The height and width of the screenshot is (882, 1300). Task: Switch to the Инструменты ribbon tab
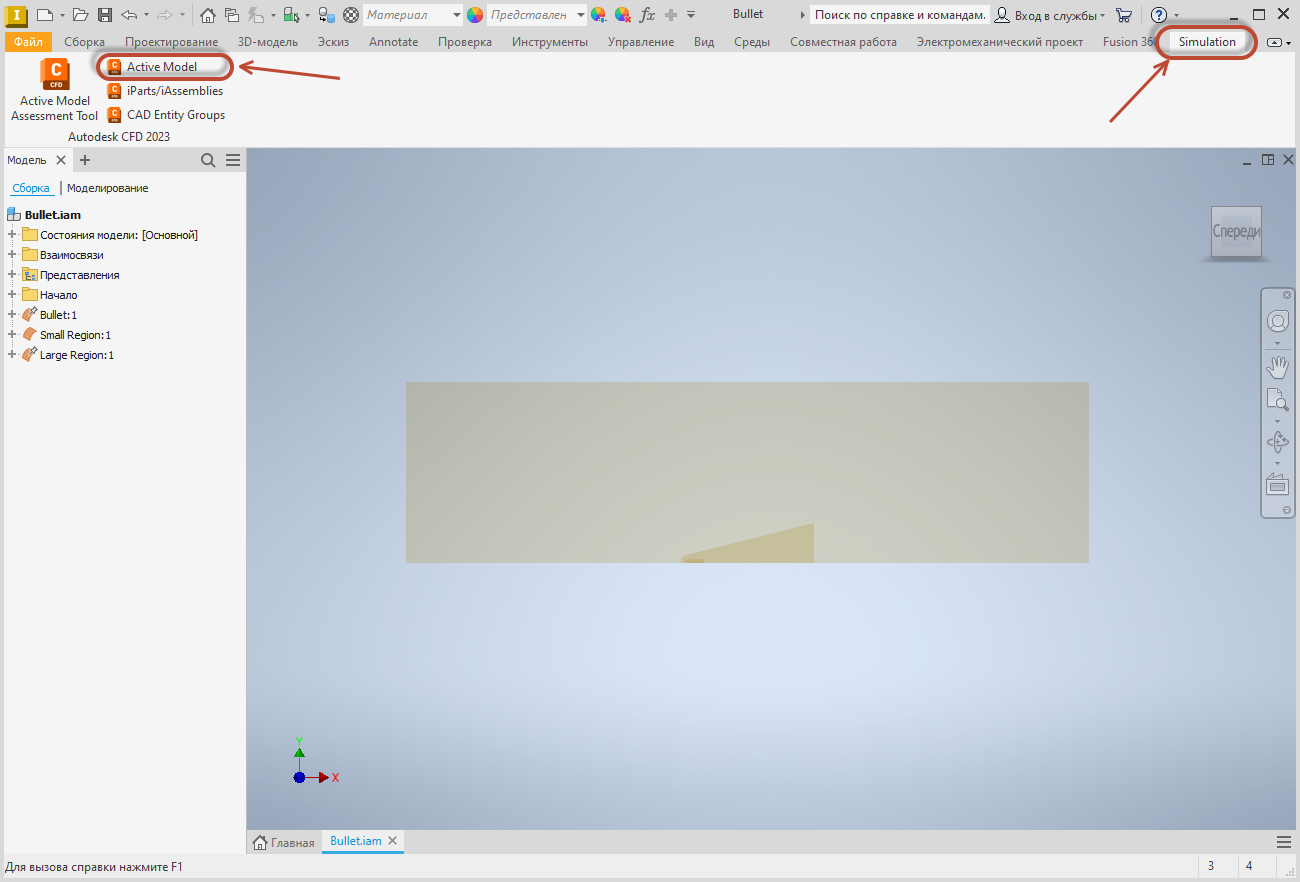[550, 42]
